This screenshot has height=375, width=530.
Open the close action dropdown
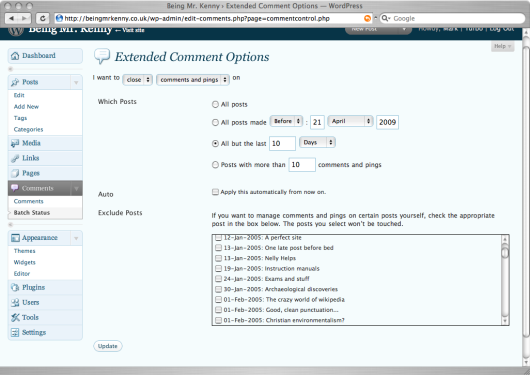[138, 80]
